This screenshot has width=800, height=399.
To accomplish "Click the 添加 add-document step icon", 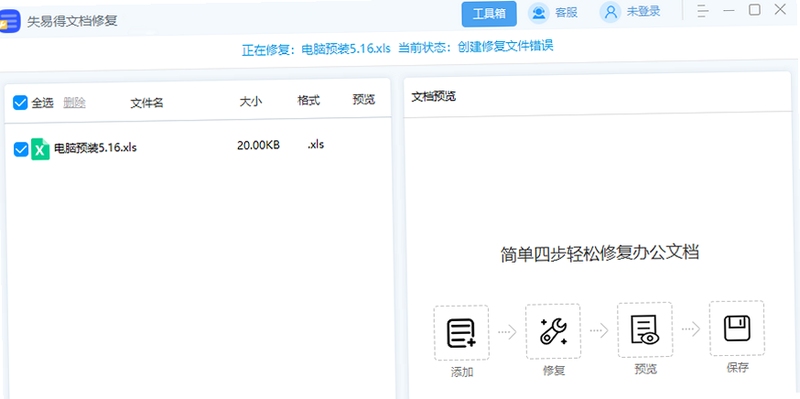I will coord(461,333).
